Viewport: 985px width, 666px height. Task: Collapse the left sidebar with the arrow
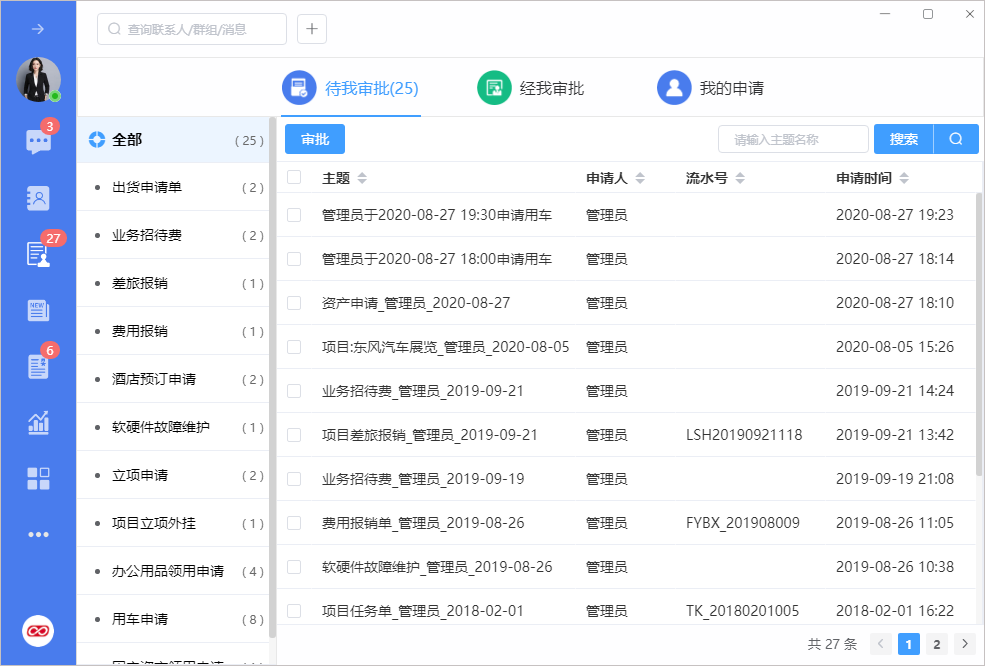(x=38, y=29)
